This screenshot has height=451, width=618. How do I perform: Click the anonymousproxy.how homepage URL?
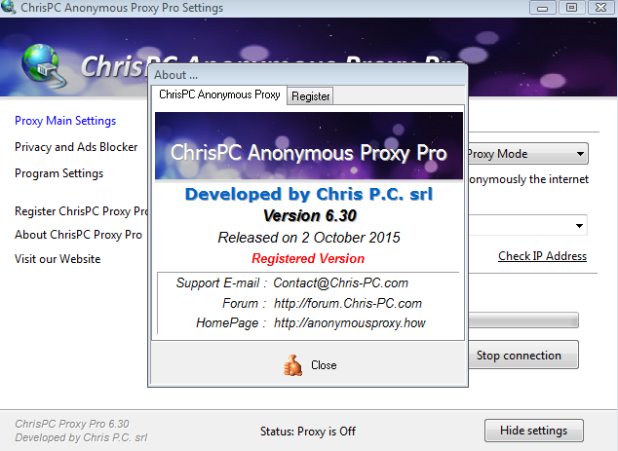coord(350,323)
